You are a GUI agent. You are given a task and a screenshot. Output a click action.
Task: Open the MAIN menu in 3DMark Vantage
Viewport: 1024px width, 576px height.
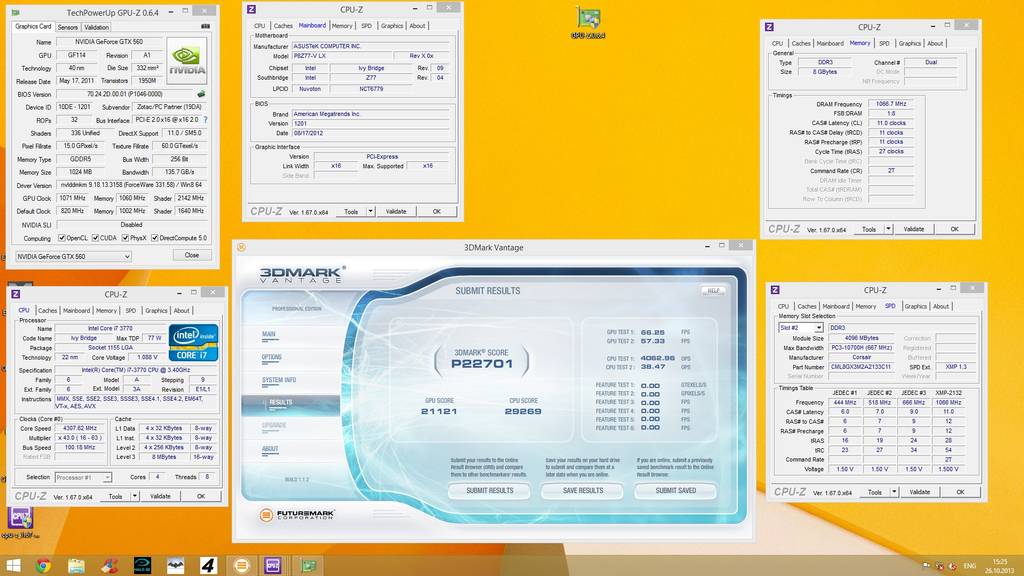point(268,334)
